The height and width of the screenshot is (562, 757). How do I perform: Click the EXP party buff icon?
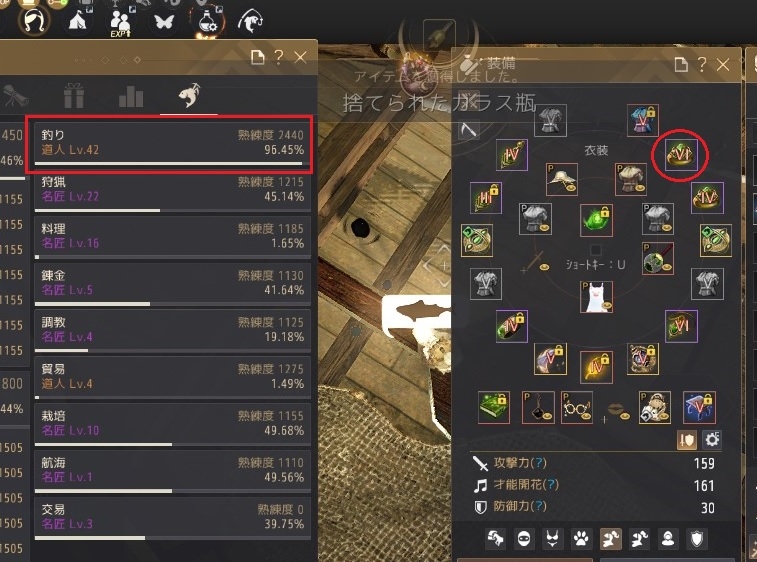pyautogui.click(x=120, y=22)
